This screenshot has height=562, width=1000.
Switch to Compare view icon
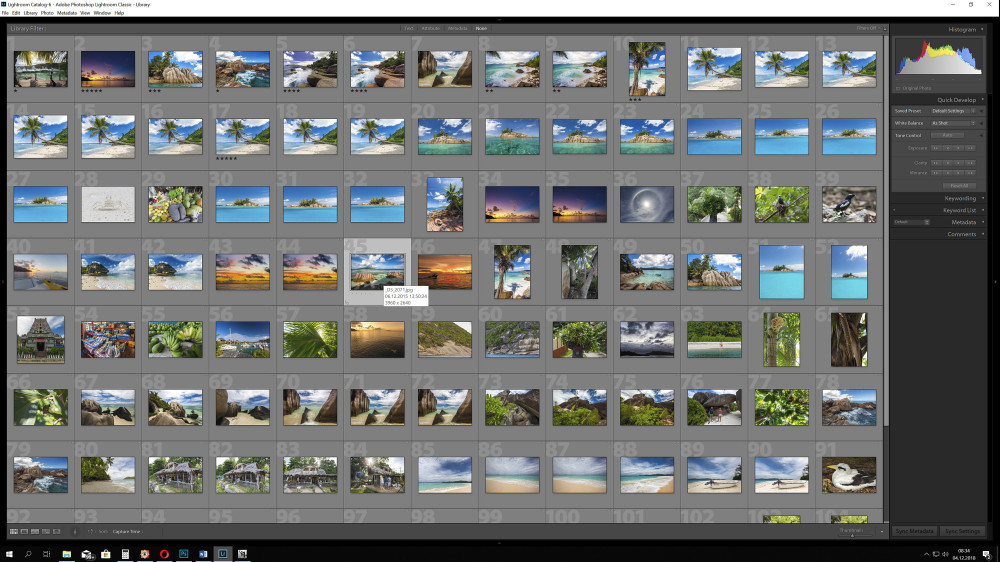click(35, 531)
